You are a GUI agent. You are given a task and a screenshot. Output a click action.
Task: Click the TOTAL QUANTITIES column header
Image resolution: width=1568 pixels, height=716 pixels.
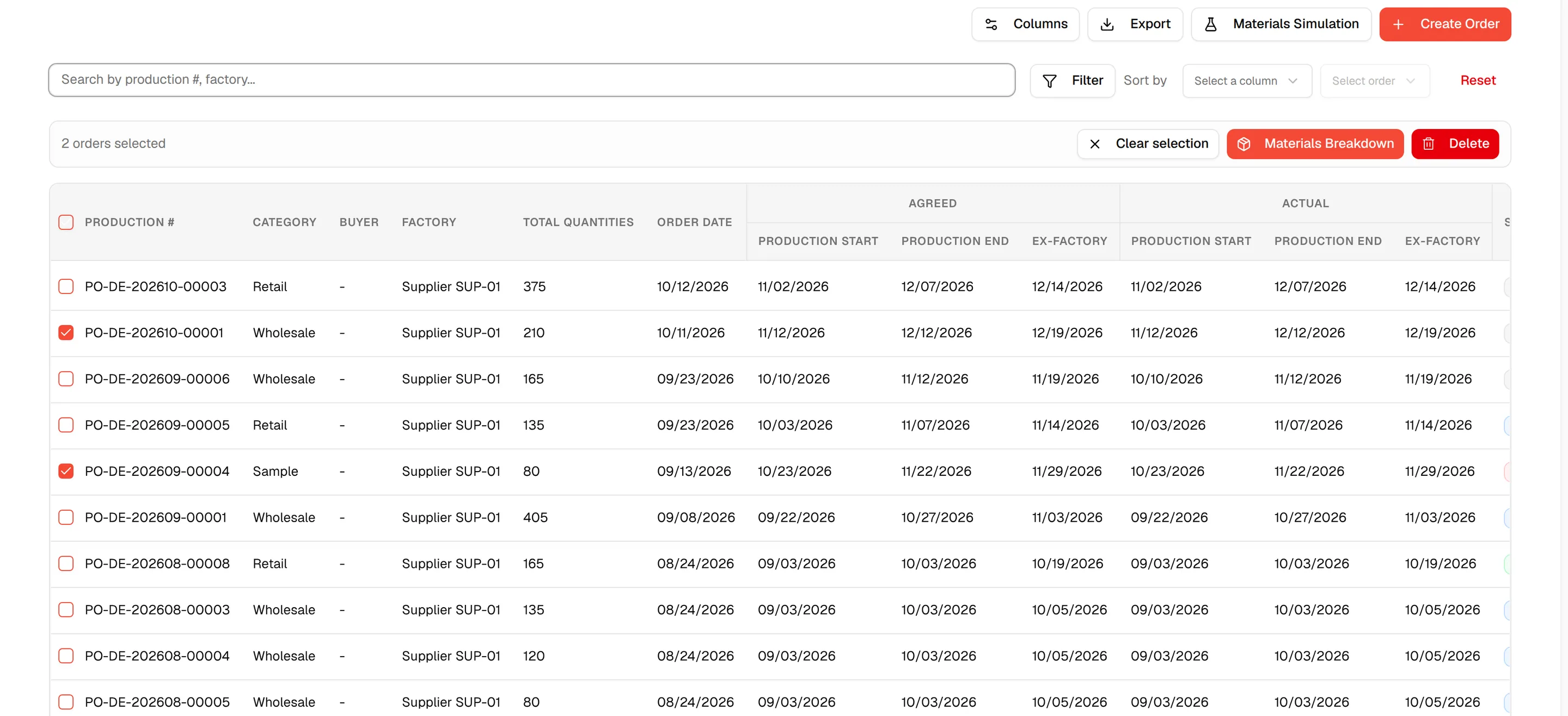point(578,222)
